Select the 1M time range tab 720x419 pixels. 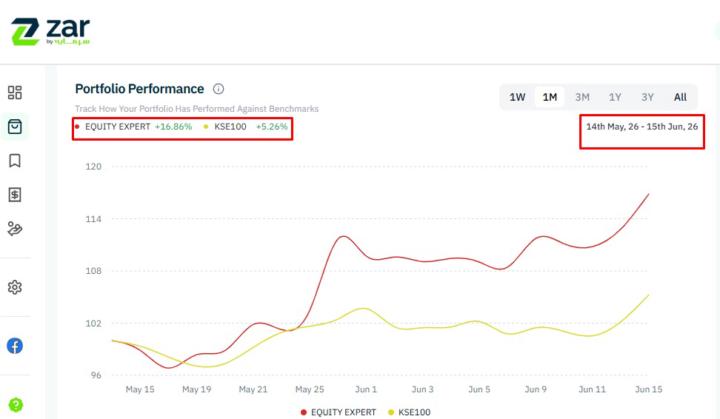[x=550, y=97]
